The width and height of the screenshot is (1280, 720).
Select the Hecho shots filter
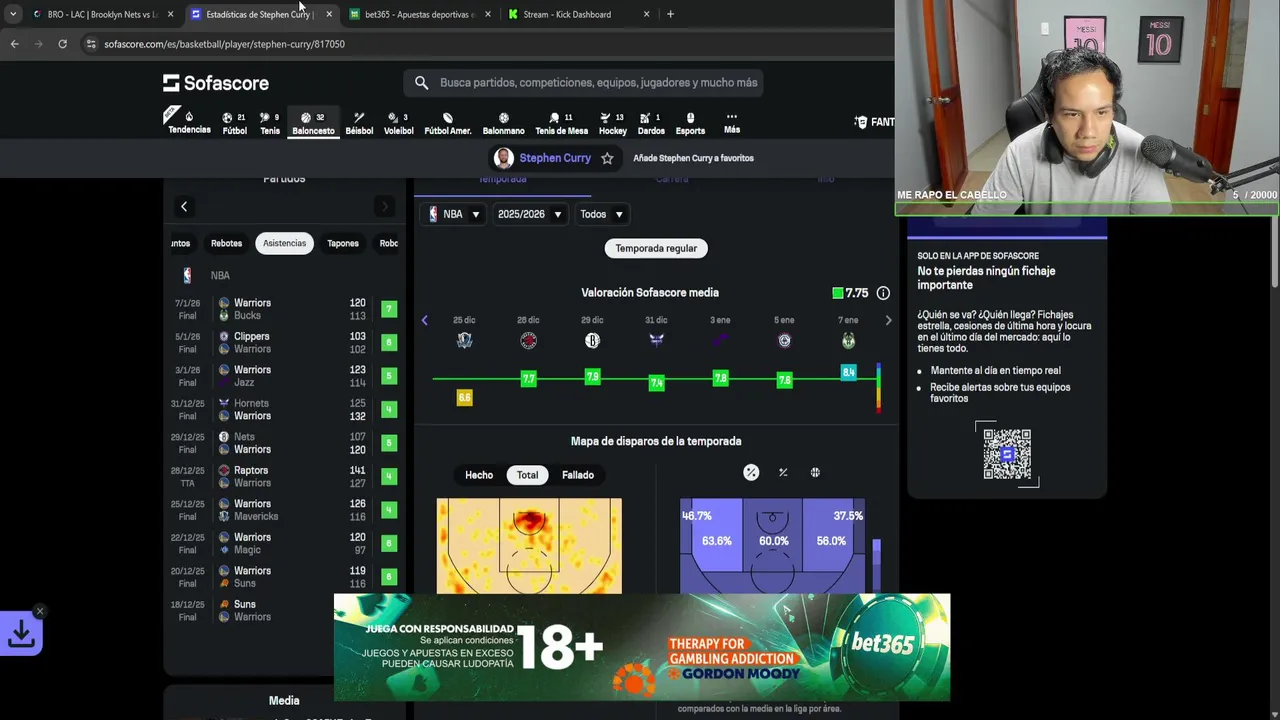pyautogui.click(x=479, y=475)
